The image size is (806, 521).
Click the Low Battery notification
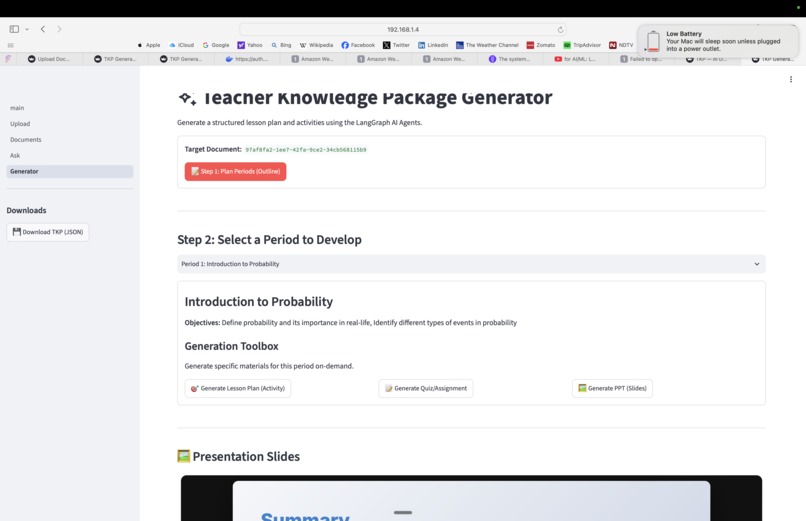coord(718,41)
